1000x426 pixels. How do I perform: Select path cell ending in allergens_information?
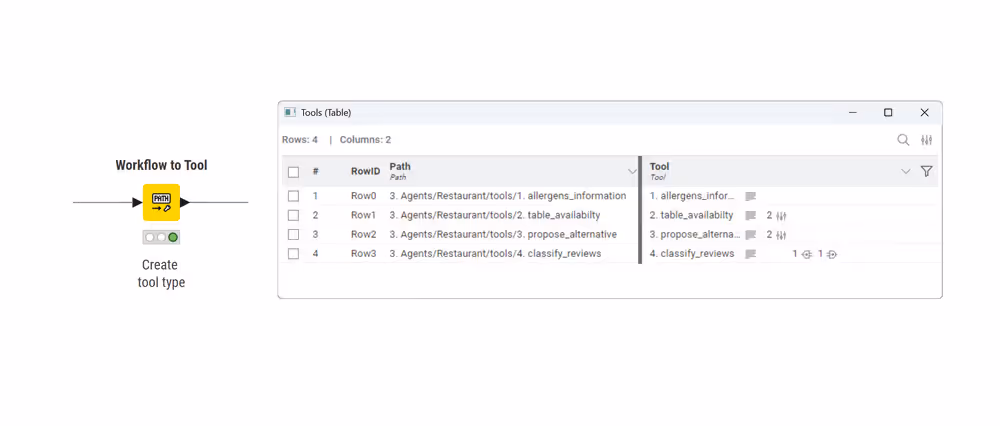[x=508, y=196]
